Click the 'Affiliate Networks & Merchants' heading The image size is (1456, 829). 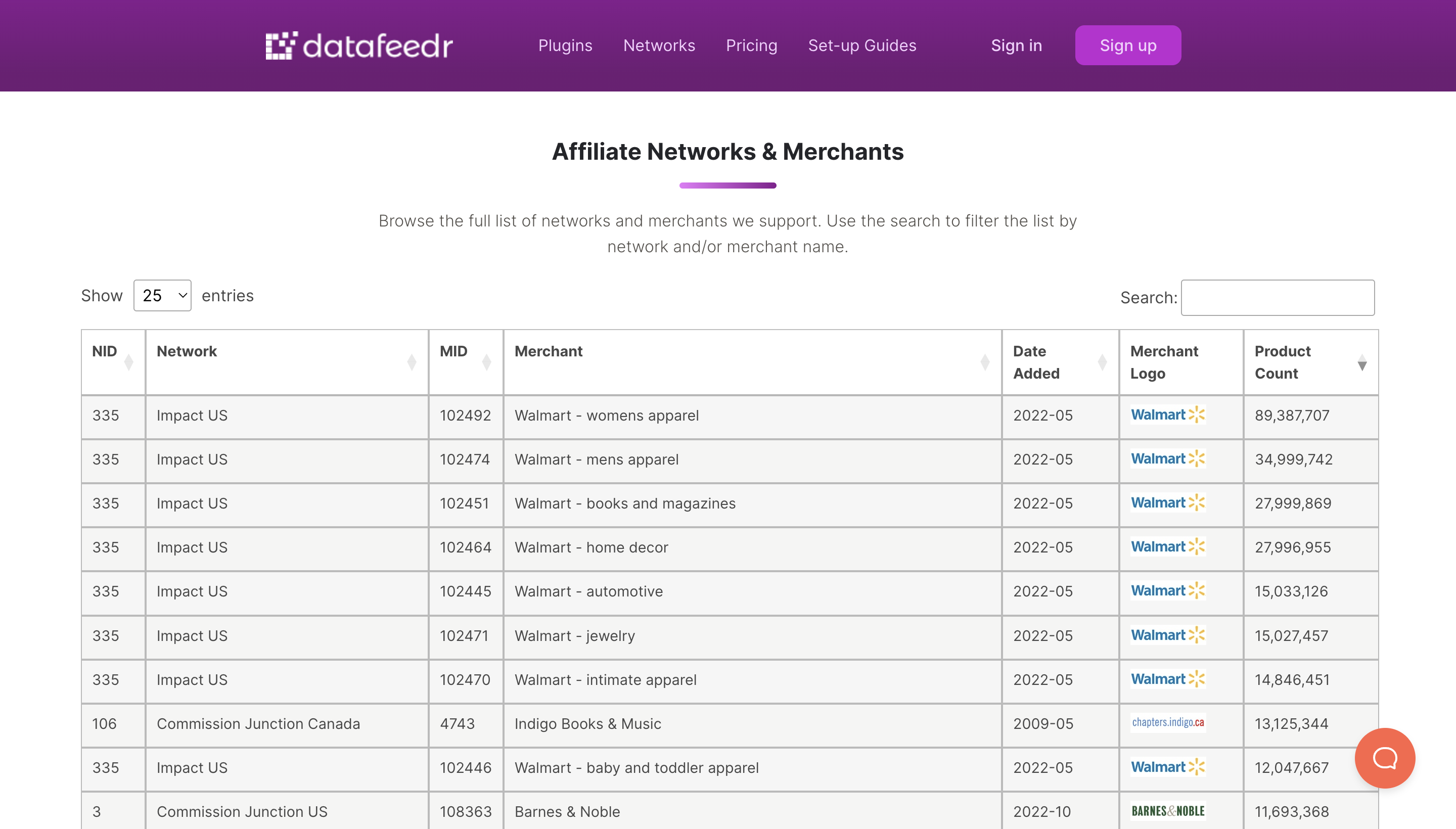click(727, 152)
